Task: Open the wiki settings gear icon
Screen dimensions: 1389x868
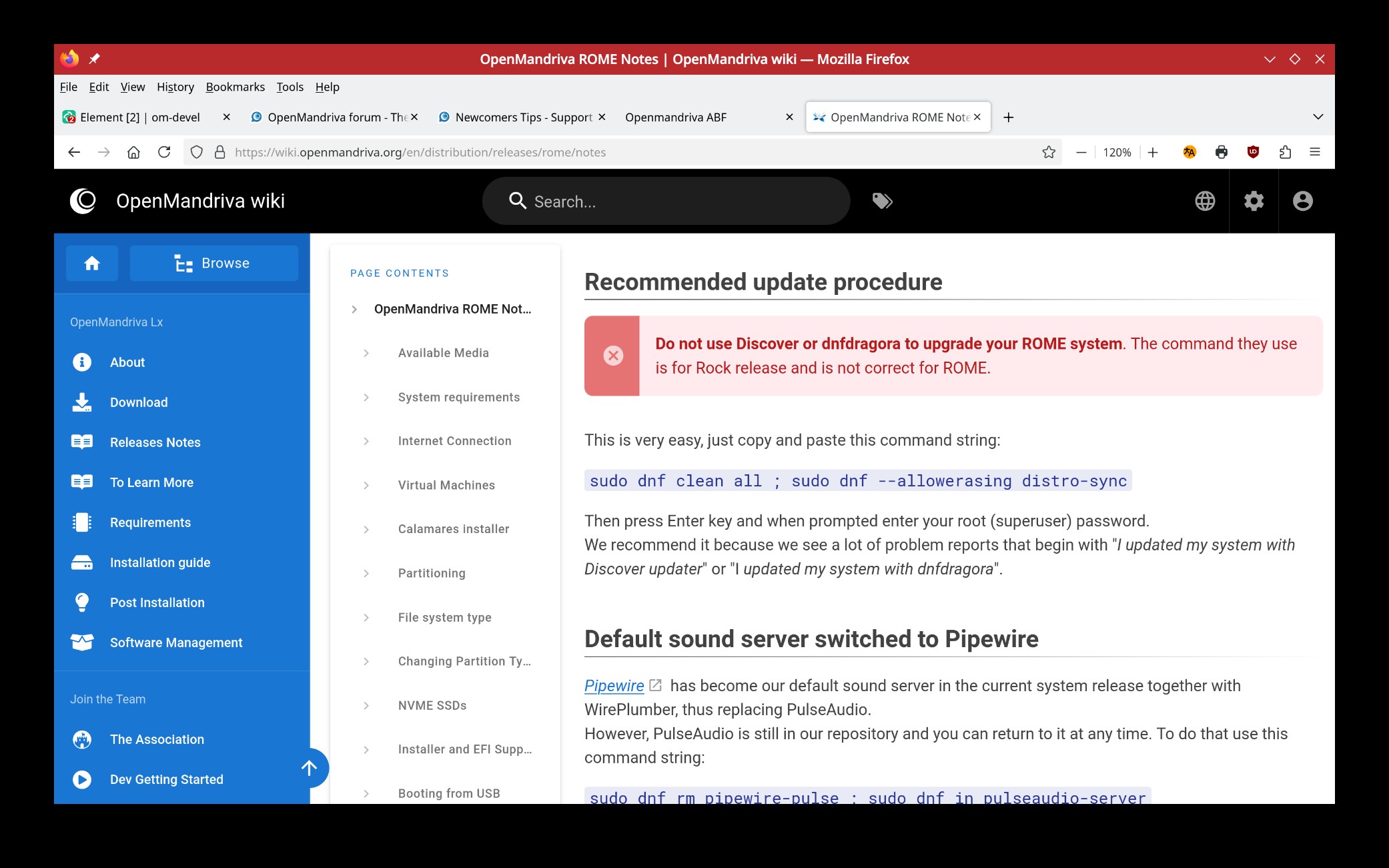Action: coord(1254,201)
